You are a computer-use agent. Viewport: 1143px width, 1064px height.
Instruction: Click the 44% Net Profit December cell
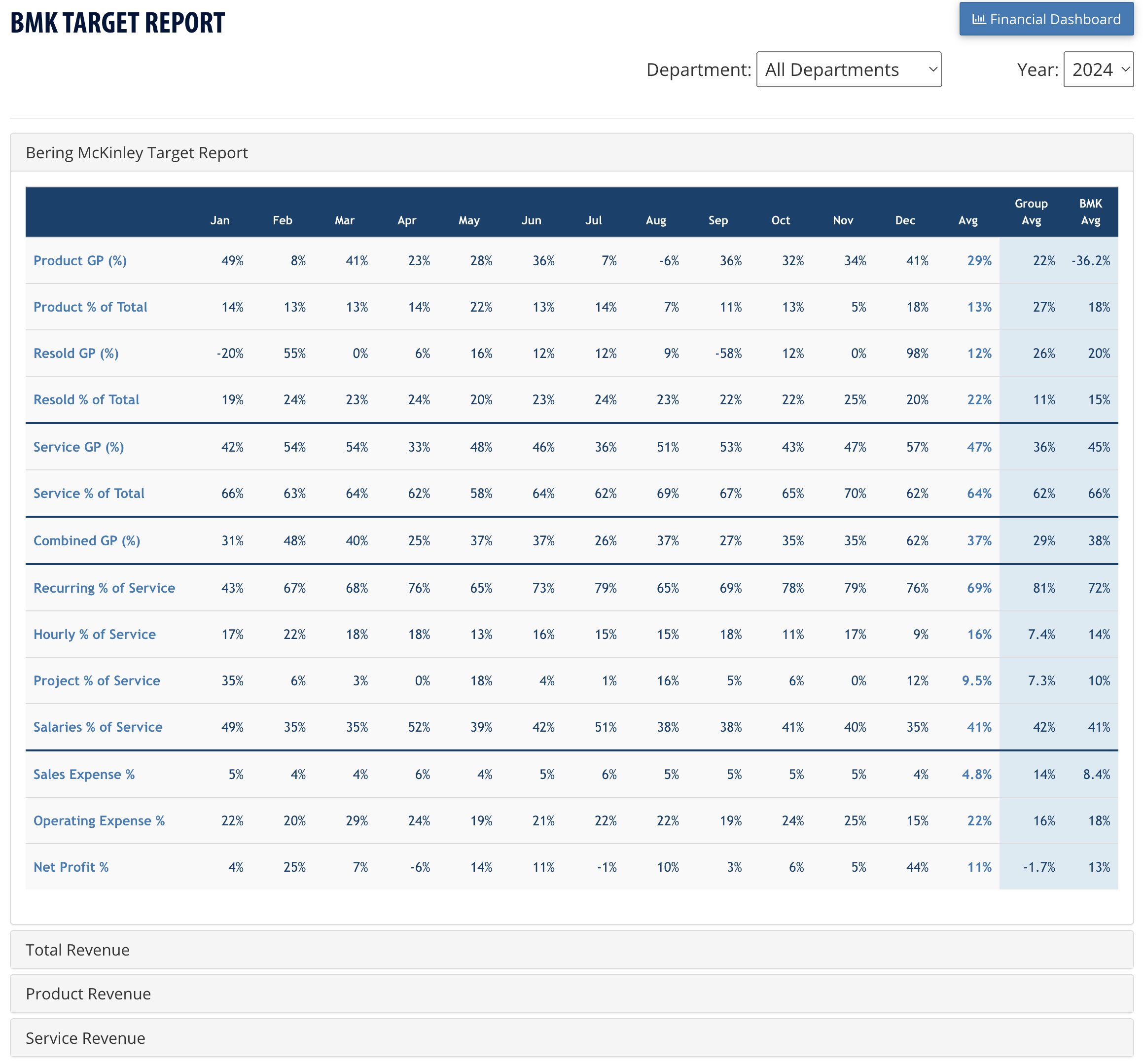pyautogui.click(x=917, y=867)
